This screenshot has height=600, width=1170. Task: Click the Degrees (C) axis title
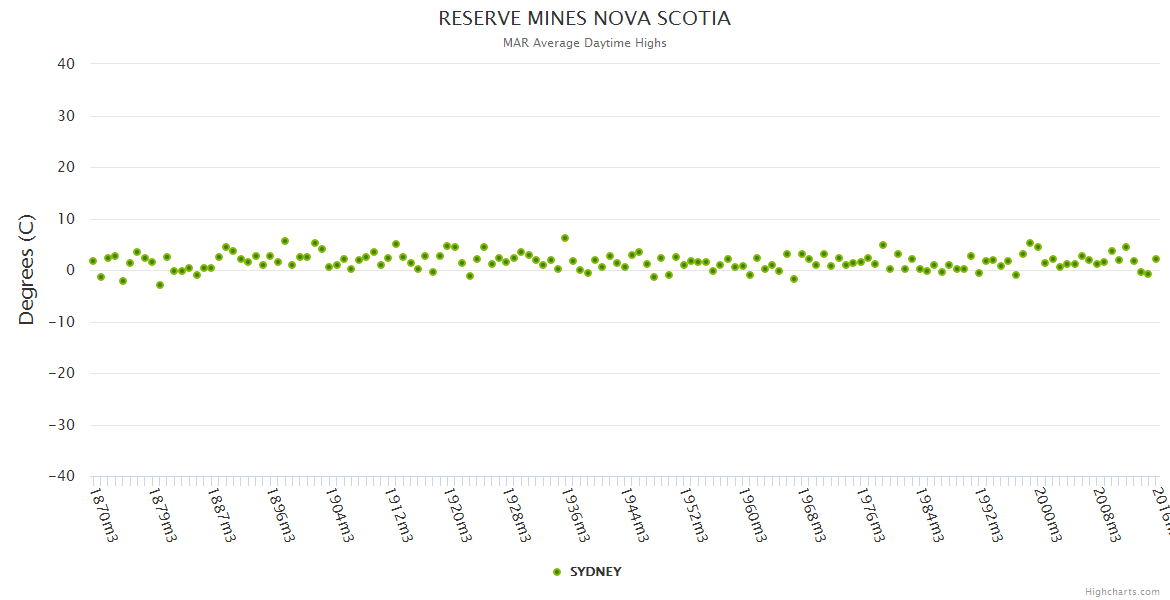click(x=27, y=270)
